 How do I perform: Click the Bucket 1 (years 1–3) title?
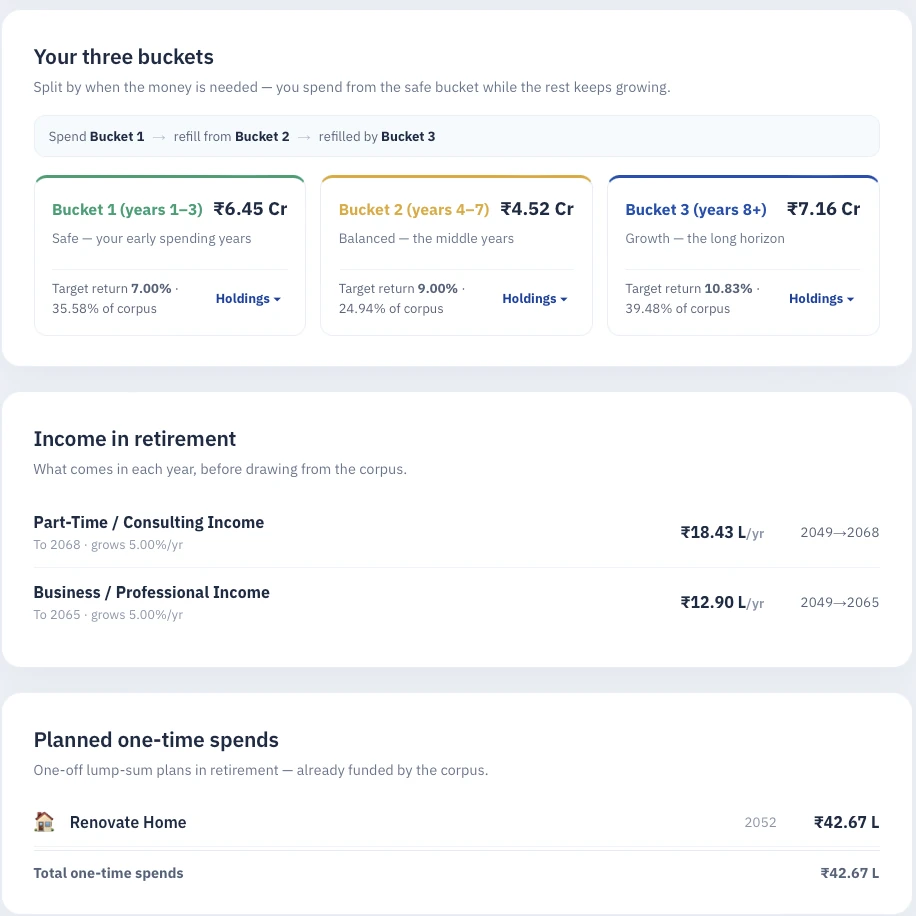pos(127,209)
